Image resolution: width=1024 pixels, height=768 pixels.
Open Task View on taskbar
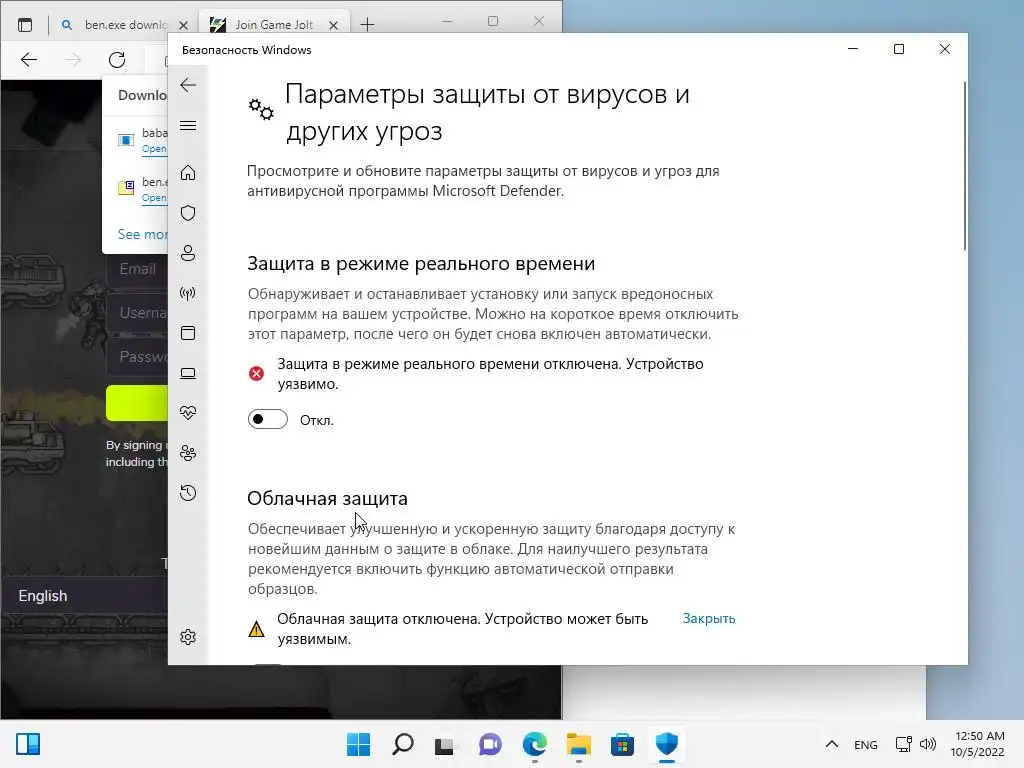coord(446,744)
